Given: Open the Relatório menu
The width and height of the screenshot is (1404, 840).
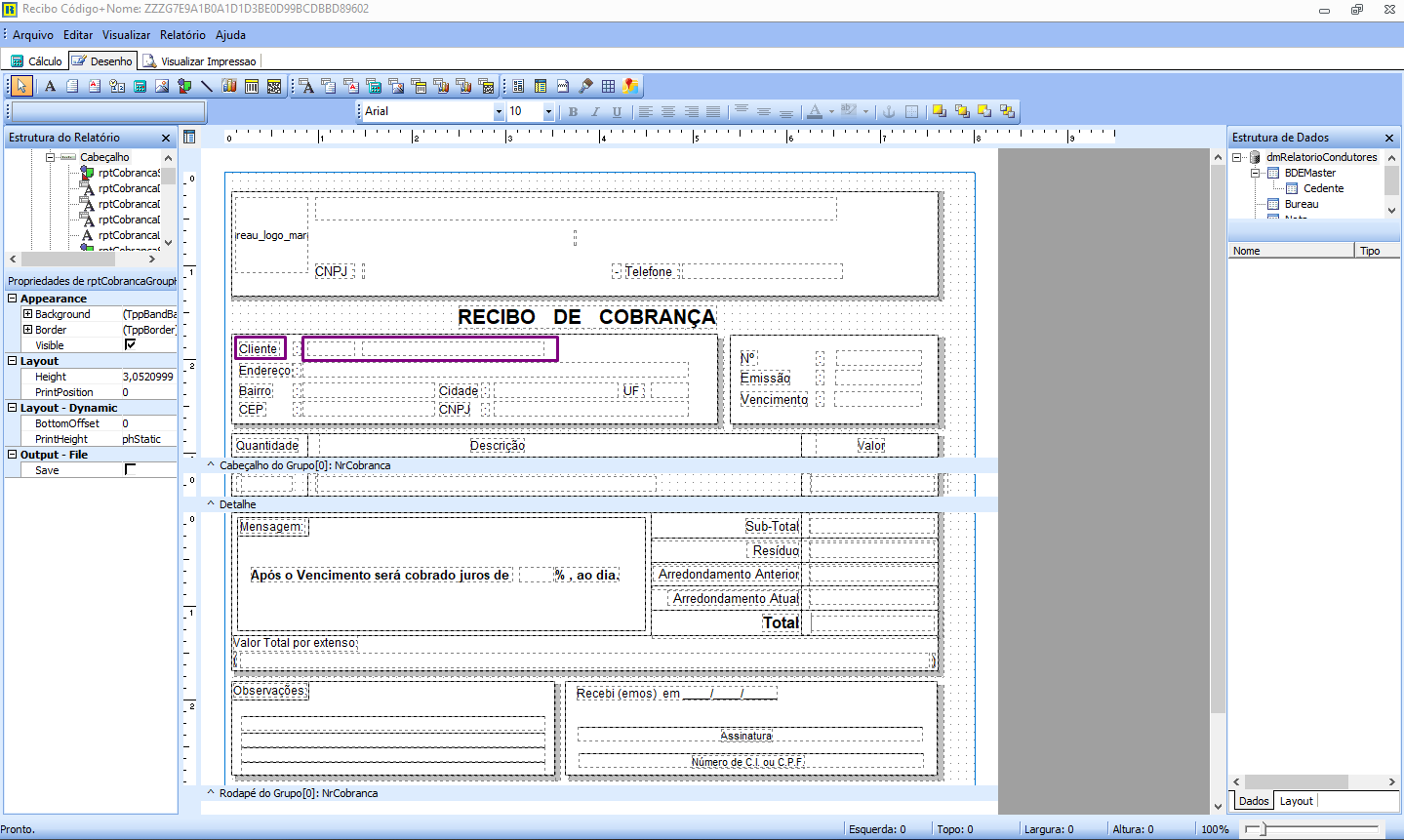Looking at the screenshot, I should (x=182, y=35).
